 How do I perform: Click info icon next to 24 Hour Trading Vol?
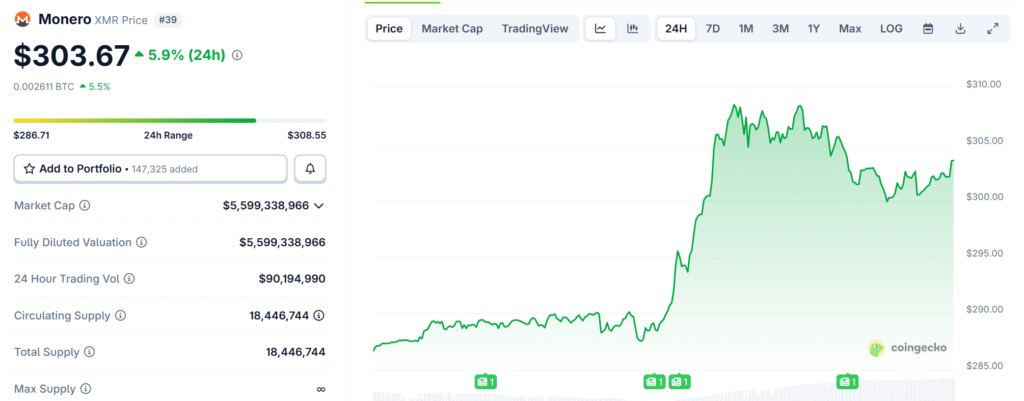click(x=129, y=279)
